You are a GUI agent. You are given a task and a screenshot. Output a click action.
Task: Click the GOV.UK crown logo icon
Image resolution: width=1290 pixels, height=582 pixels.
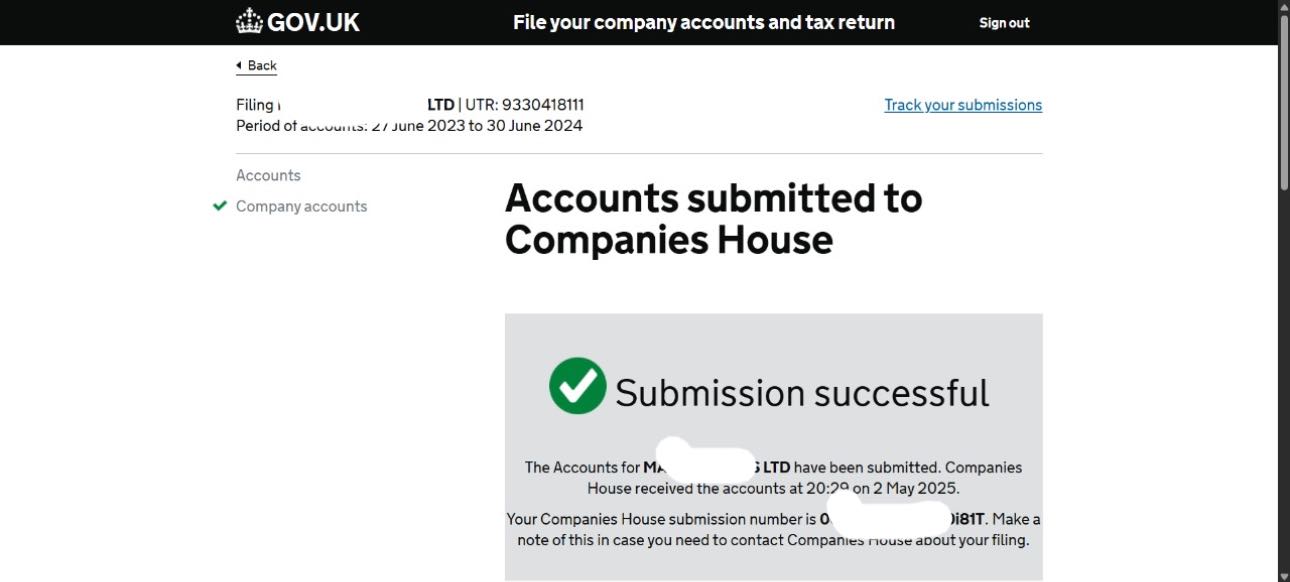click(x=249, y=21)
